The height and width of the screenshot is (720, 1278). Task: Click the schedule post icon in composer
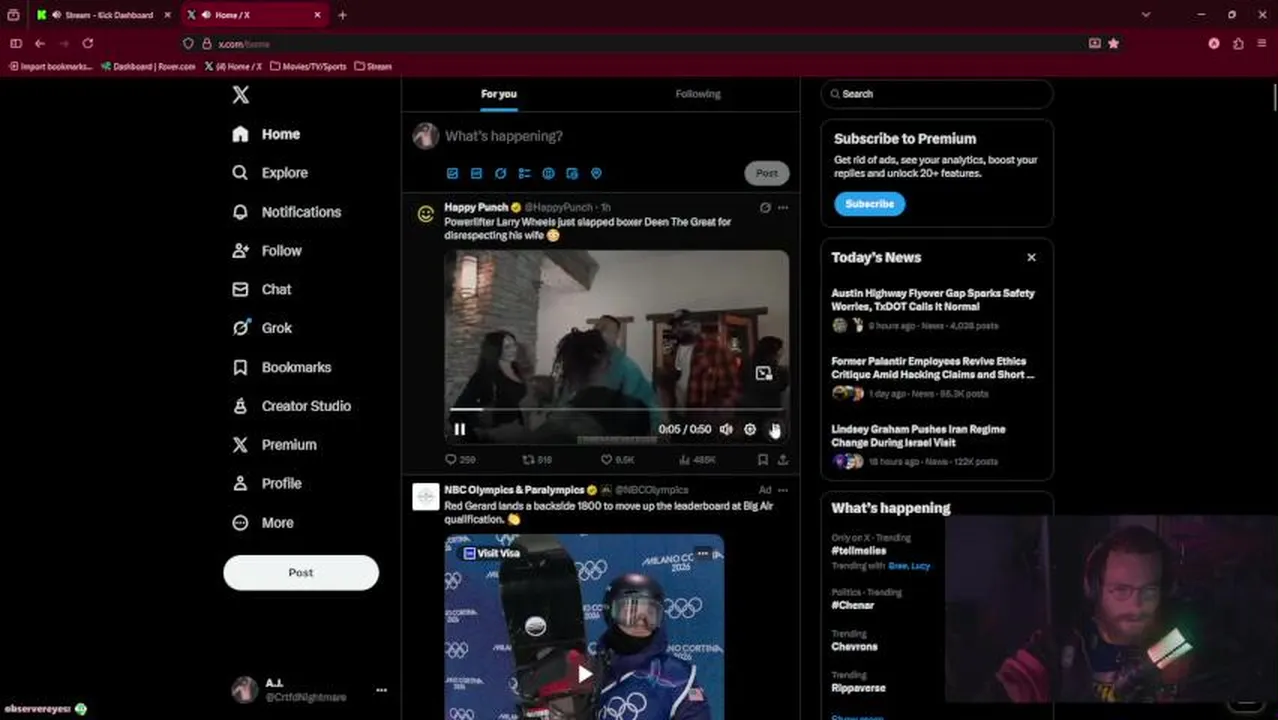coord(572,173)
